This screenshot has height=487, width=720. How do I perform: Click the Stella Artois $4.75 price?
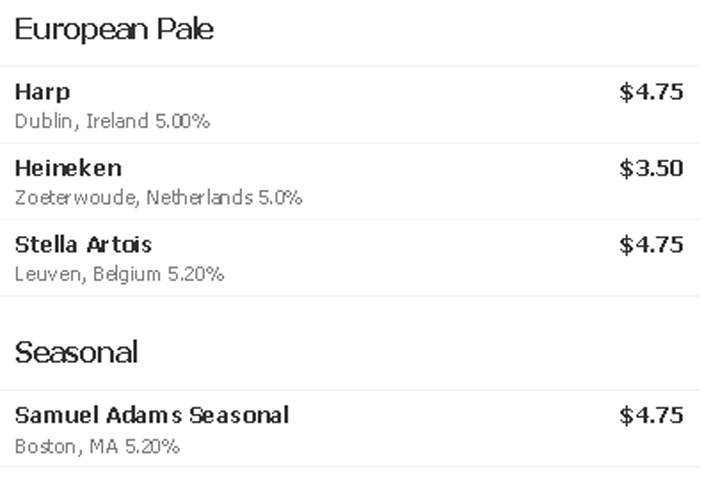click(652, 244)
